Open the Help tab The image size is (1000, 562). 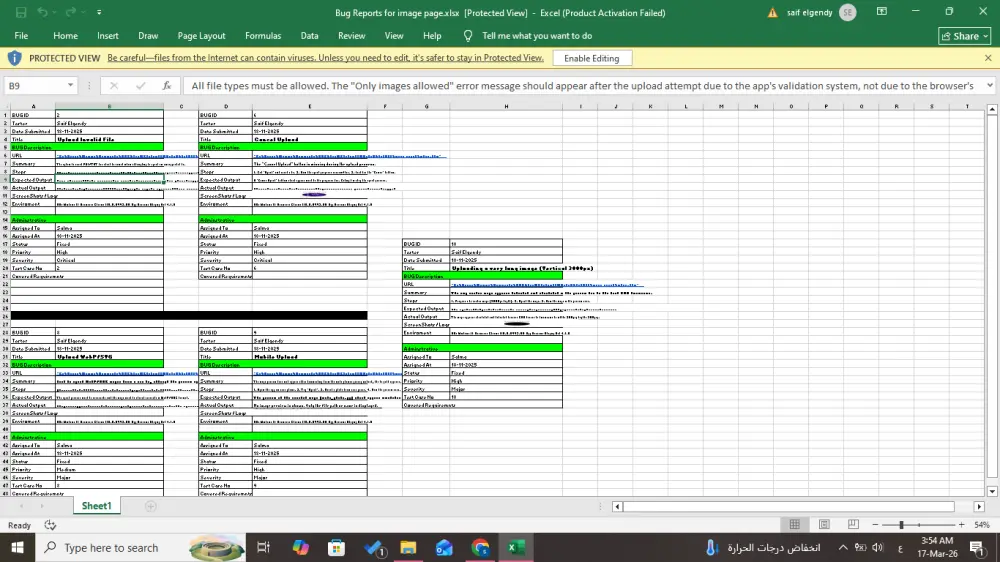click(432, 36)
